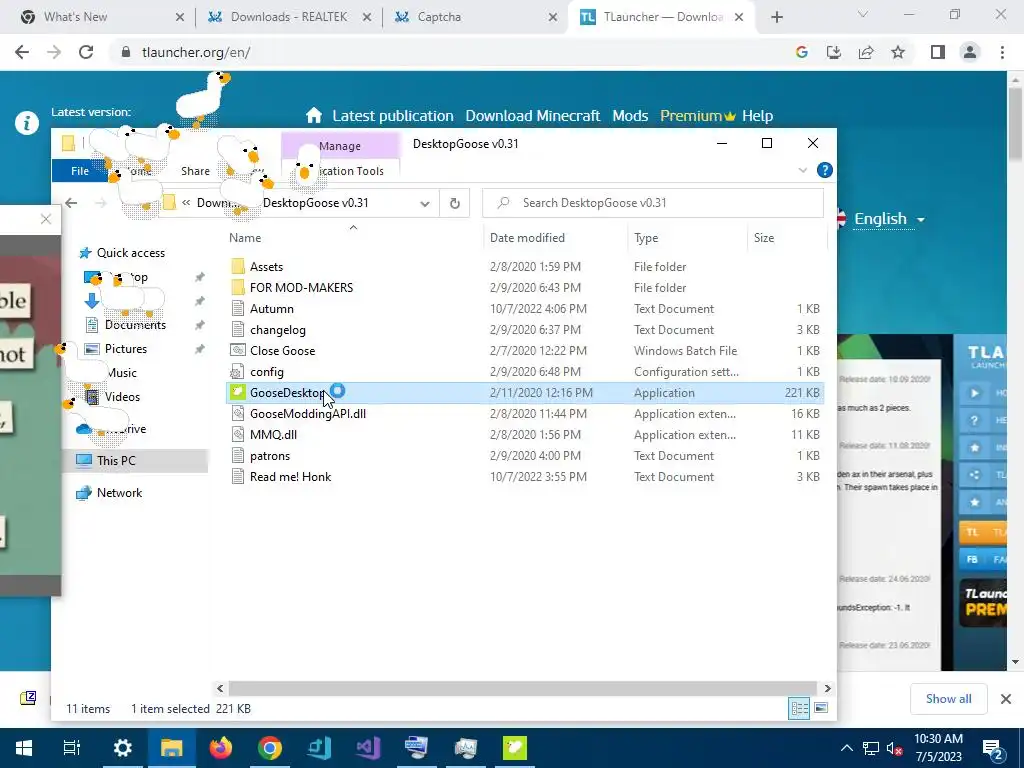Open the Chrome profile avatar
Viewport: 1024px width, 768px height.
pos(970,52)
